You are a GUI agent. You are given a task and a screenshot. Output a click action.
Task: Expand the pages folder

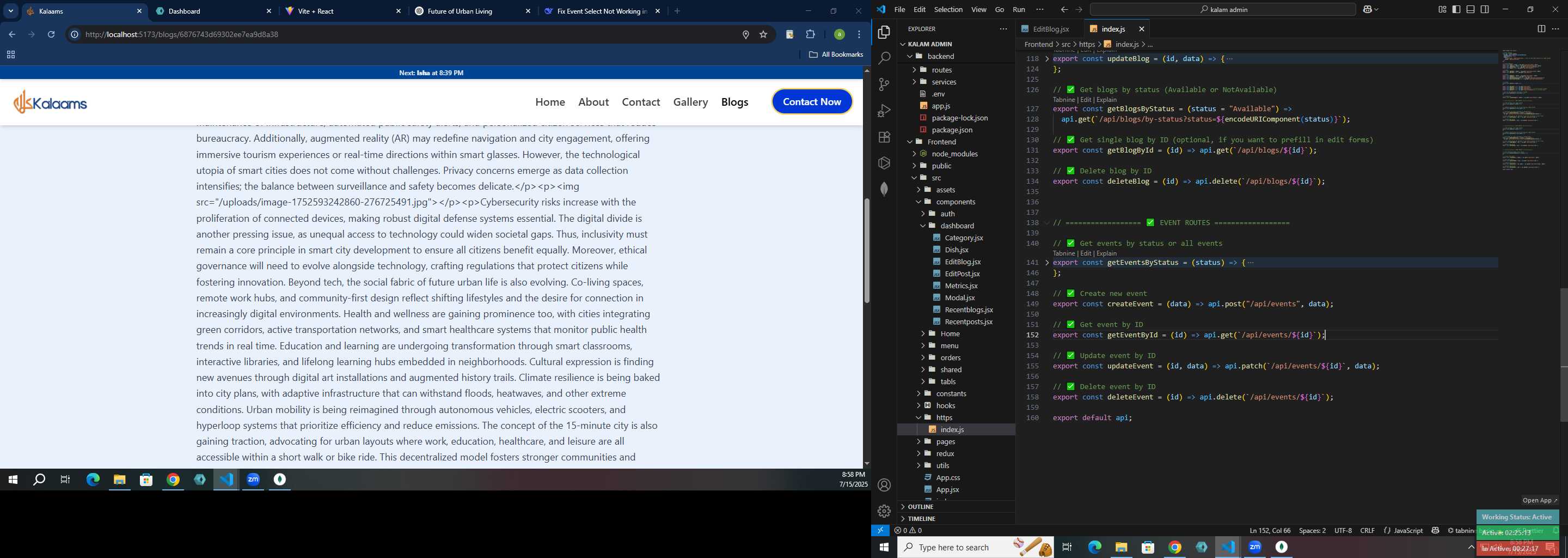pos(945,441)
